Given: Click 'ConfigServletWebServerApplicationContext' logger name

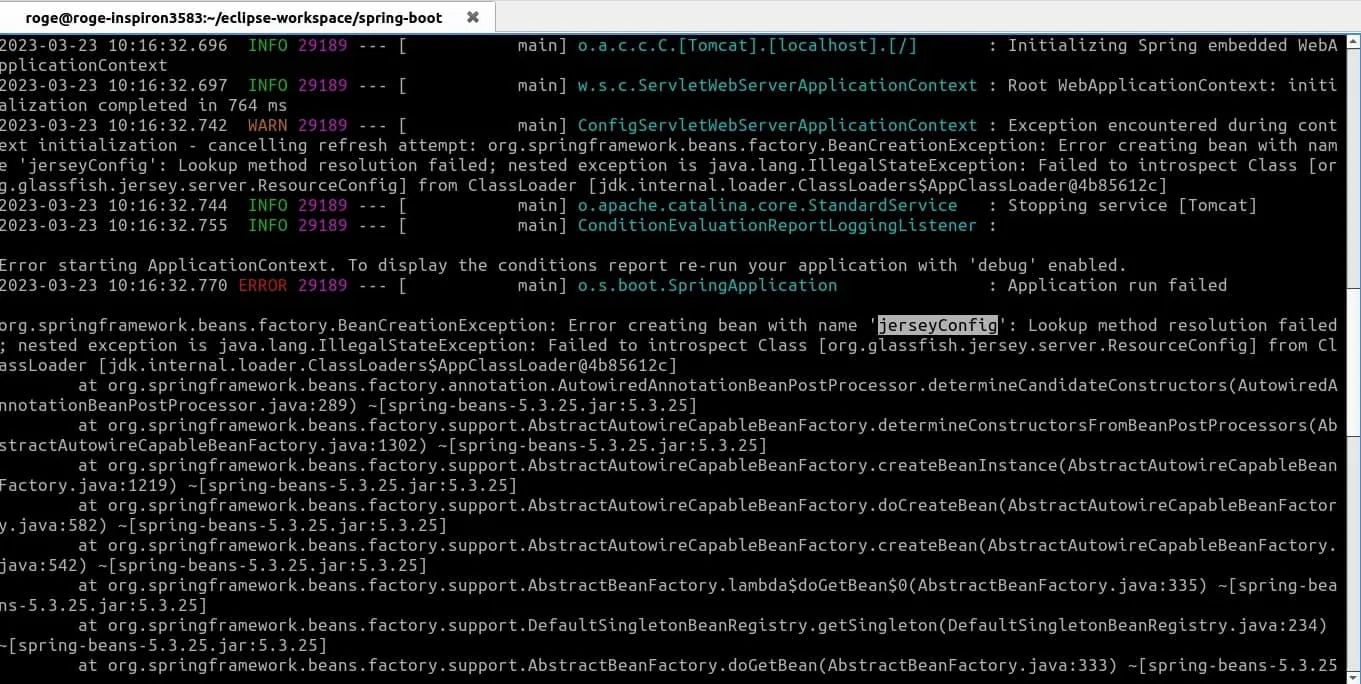Looking at the screenshot, I should click(x=777, y=125).
